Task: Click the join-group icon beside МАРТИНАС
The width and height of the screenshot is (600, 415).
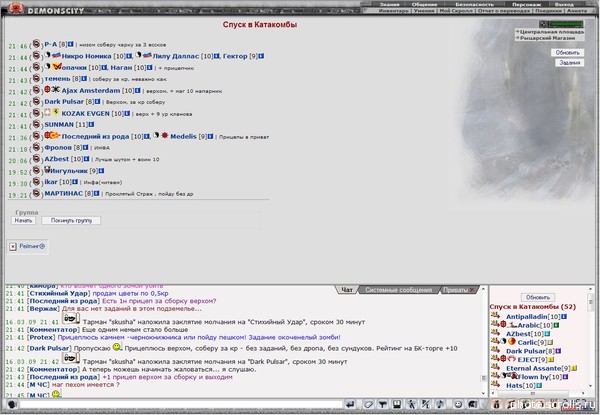Action: click(x=36, y=193)
